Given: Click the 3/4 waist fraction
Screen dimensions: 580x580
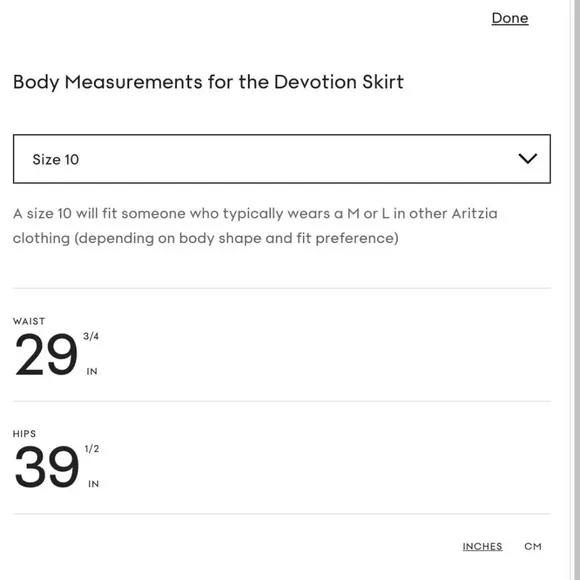Looking at the screenshot, I should 91,336.
